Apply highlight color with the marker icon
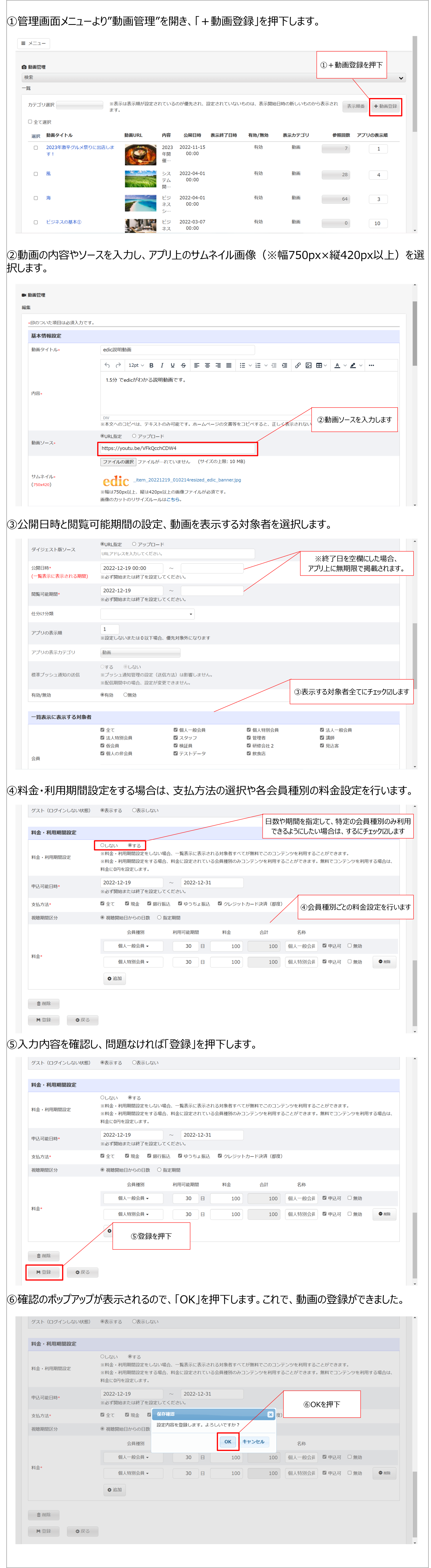 point(353,365)
